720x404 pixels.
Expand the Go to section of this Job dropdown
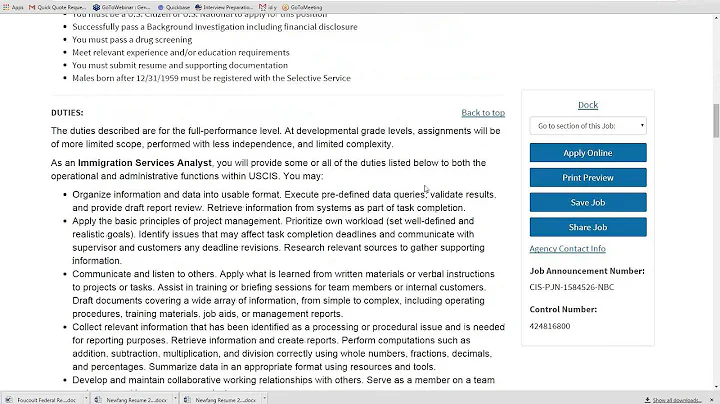pyautogui.click(x=588, y=126)
